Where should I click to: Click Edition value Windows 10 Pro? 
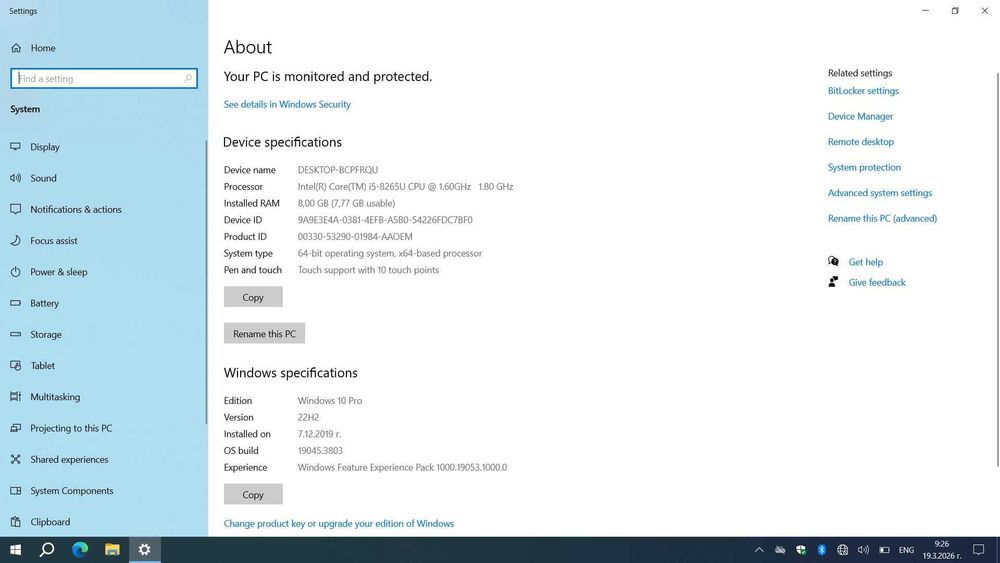(330, 400)
